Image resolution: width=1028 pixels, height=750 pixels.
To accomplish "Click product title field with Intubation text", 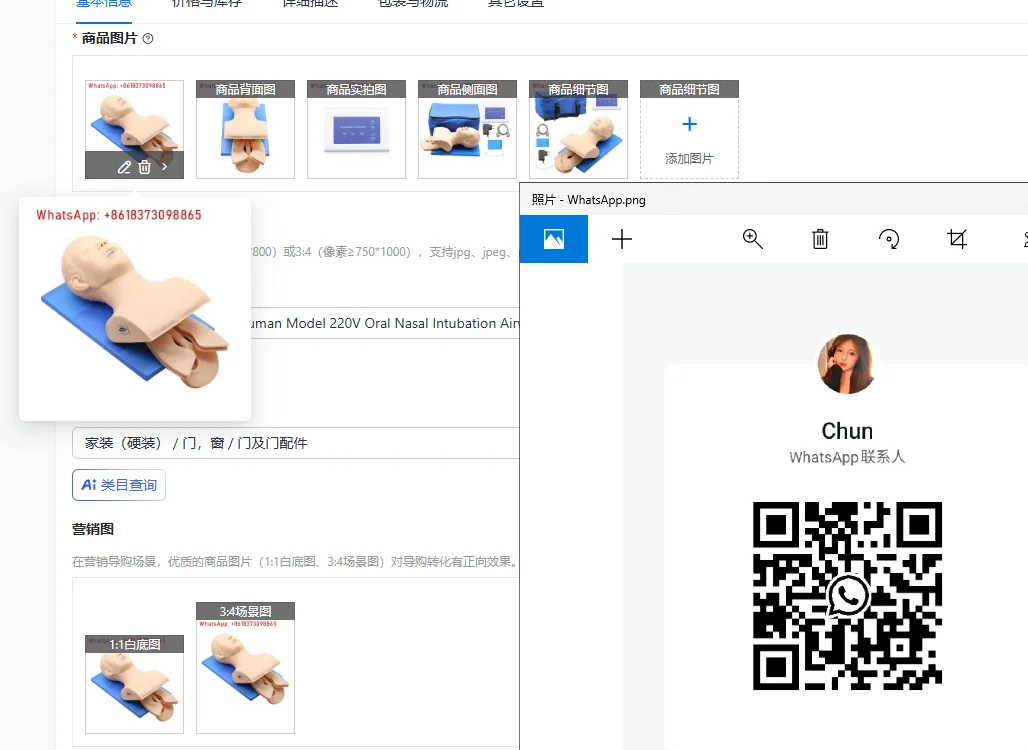I will 385,323.
